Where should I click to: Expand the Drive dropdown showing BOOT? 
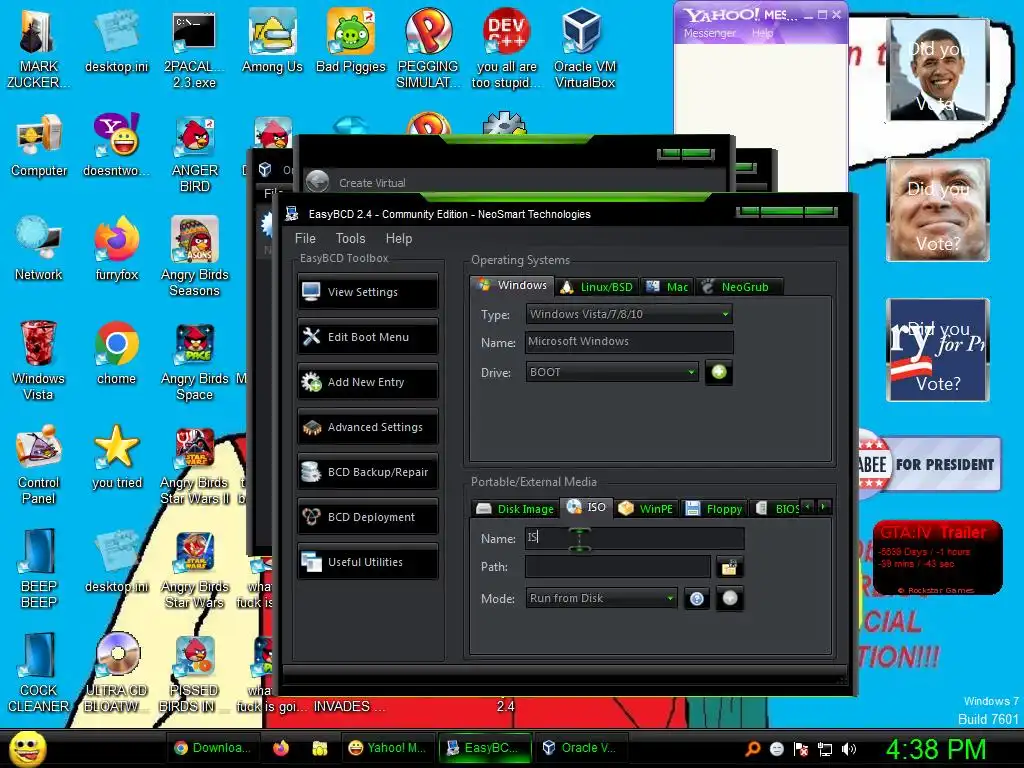pos(612,372)
